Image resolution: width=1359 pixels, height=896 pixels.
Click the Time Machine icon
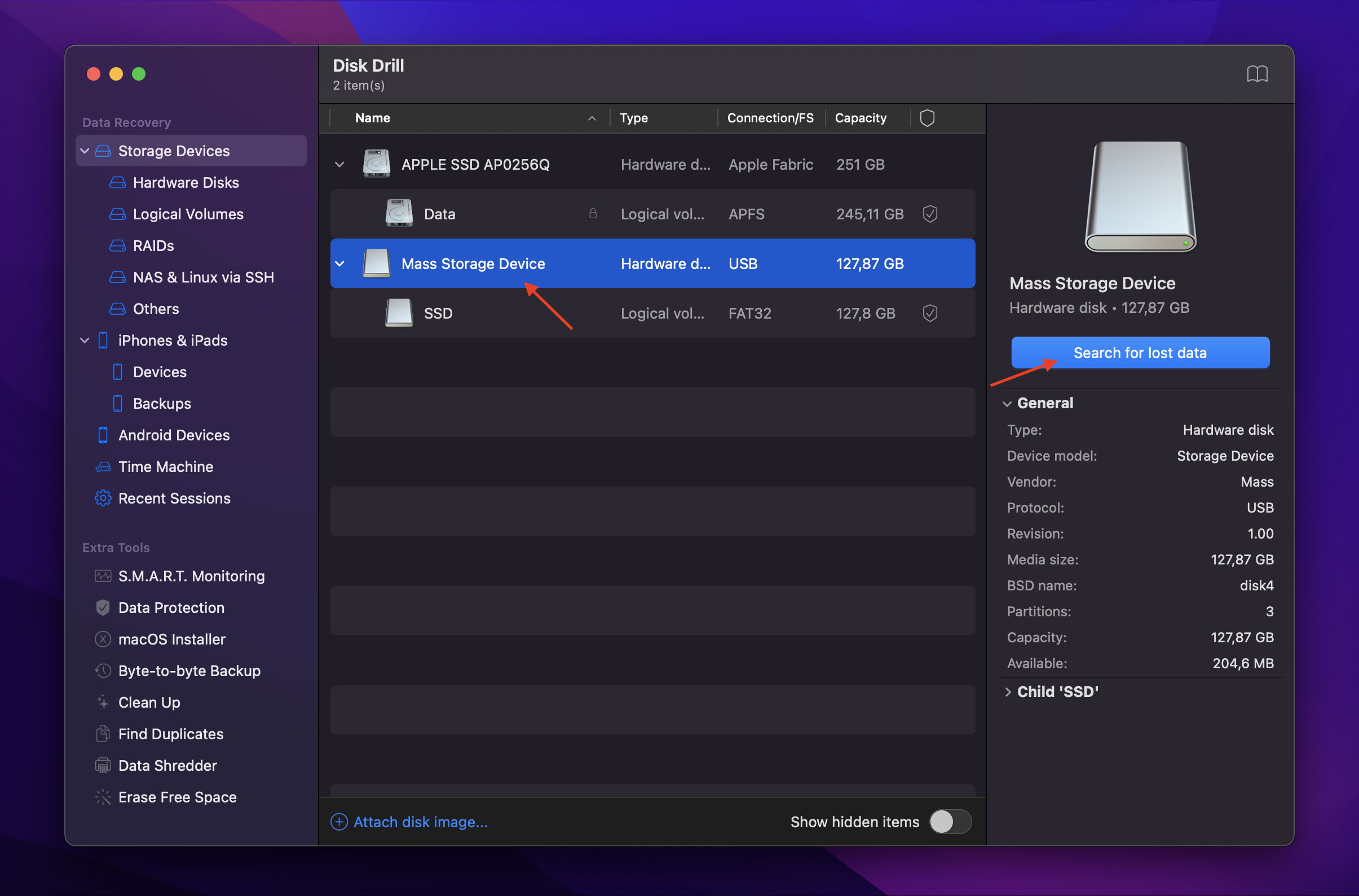[x=103, y=467]
